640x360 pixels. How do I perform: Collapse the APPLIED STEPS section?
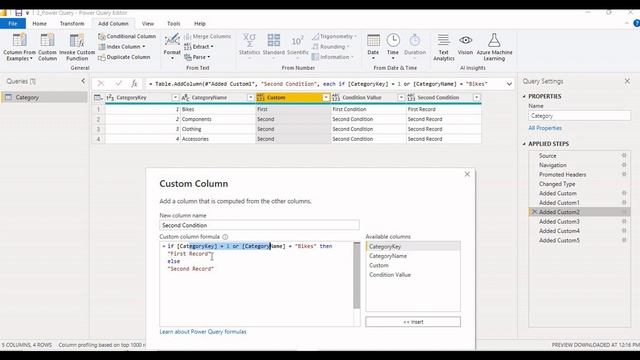524,144
